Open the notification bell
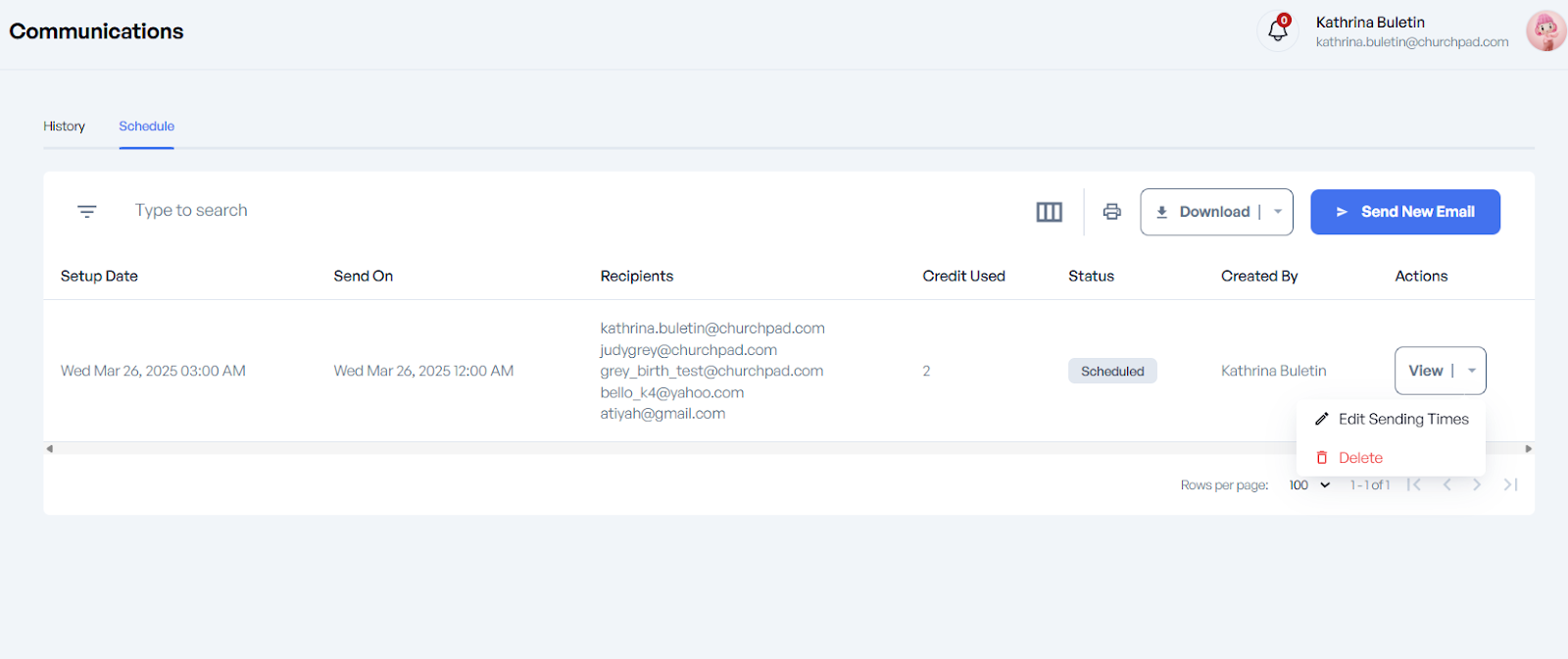The width and height of the screenshot is (1568, 659). coord(1278,30)
